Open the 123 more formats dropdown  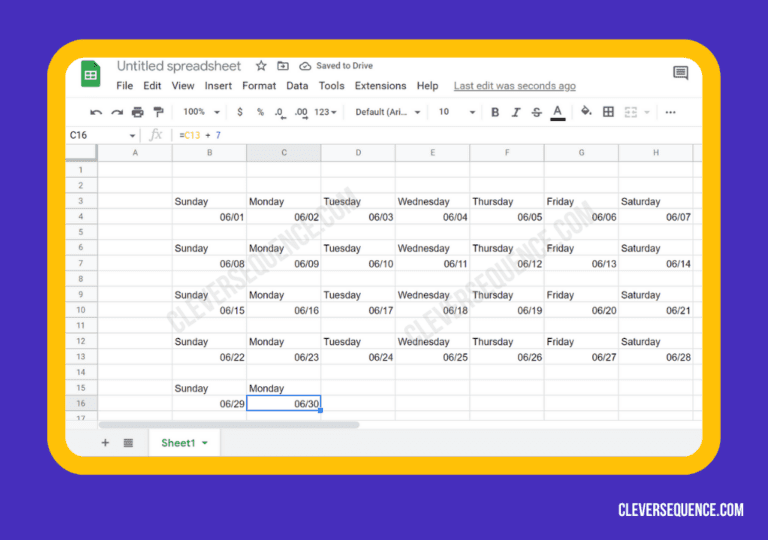325,112
